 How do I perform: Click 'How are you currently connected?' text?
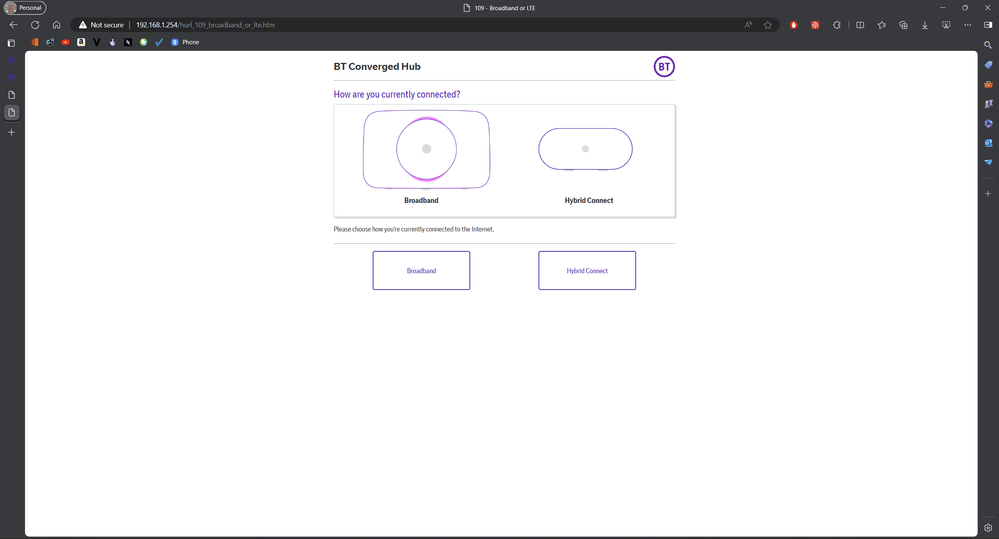[397, 94]
